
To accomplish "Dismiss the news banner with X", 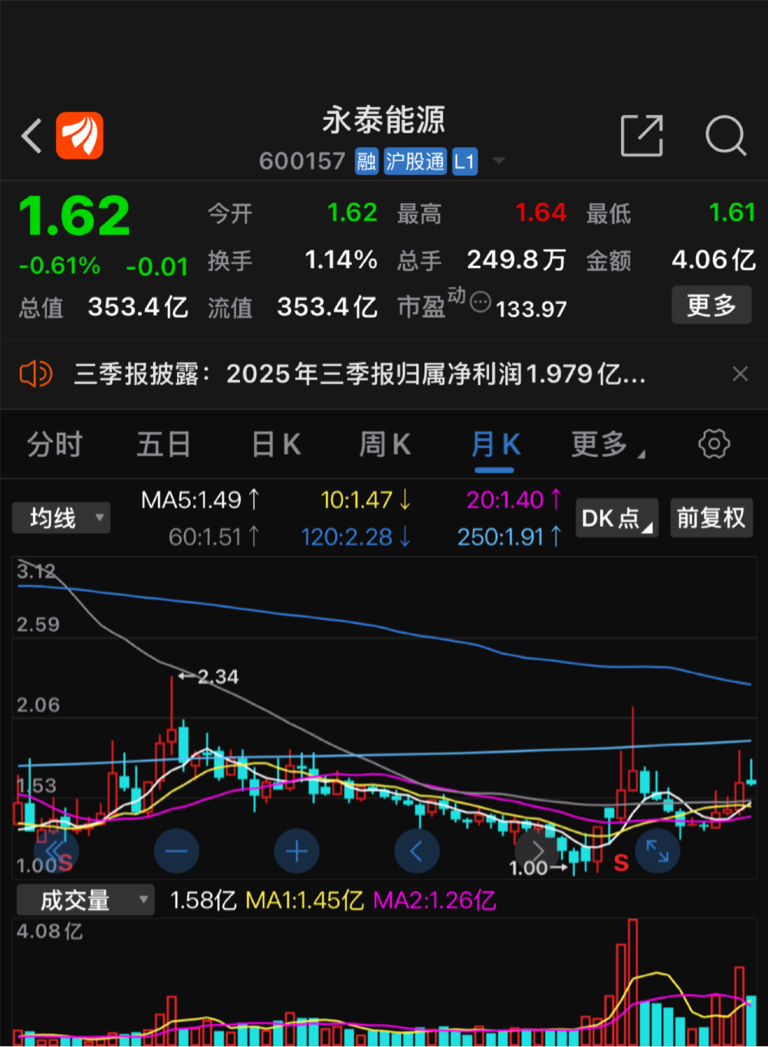I will 740,374.
